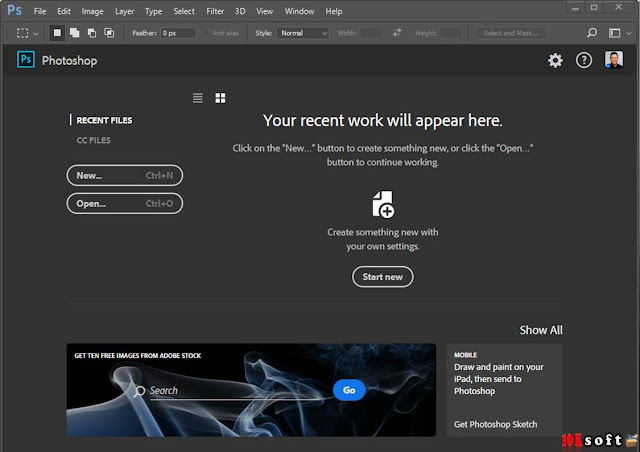Select the RECENT FILES tab
This screenshot has width=640, height=452.
104,120
